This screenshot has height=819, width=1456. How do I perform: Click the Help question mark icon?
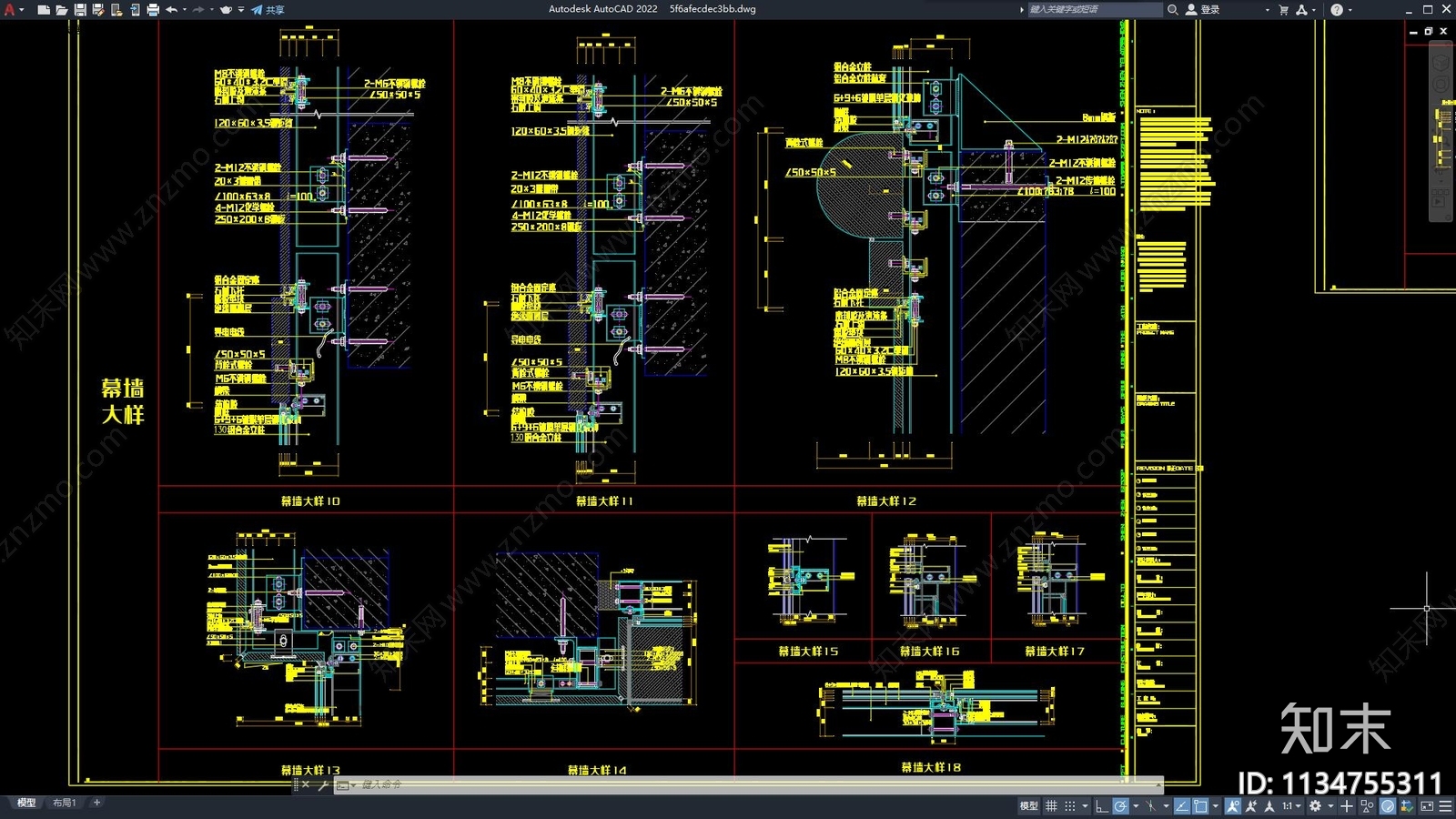(x=1337, y=9)
